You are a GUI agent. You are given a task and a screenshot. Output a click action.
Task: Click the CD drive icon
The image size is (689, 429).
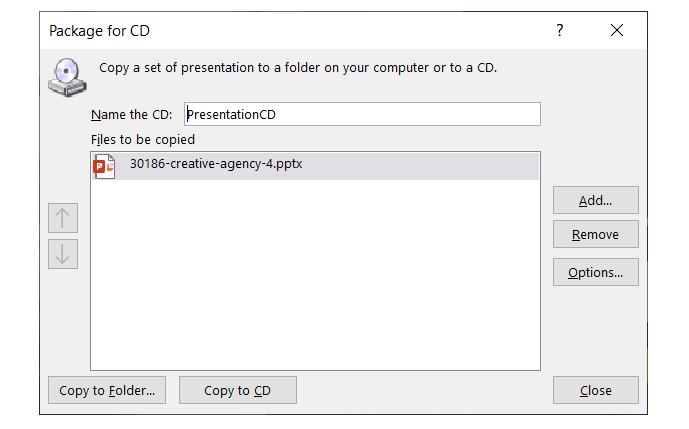click(x=66, y=77)
